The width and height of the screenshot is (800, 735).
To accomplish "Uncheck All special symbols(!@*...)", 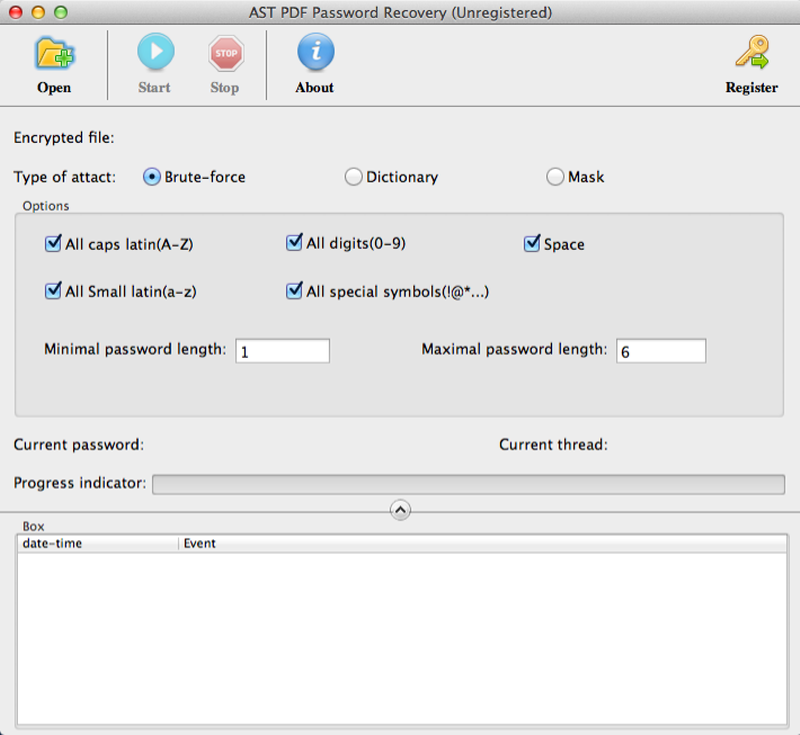I will point(294,291).
